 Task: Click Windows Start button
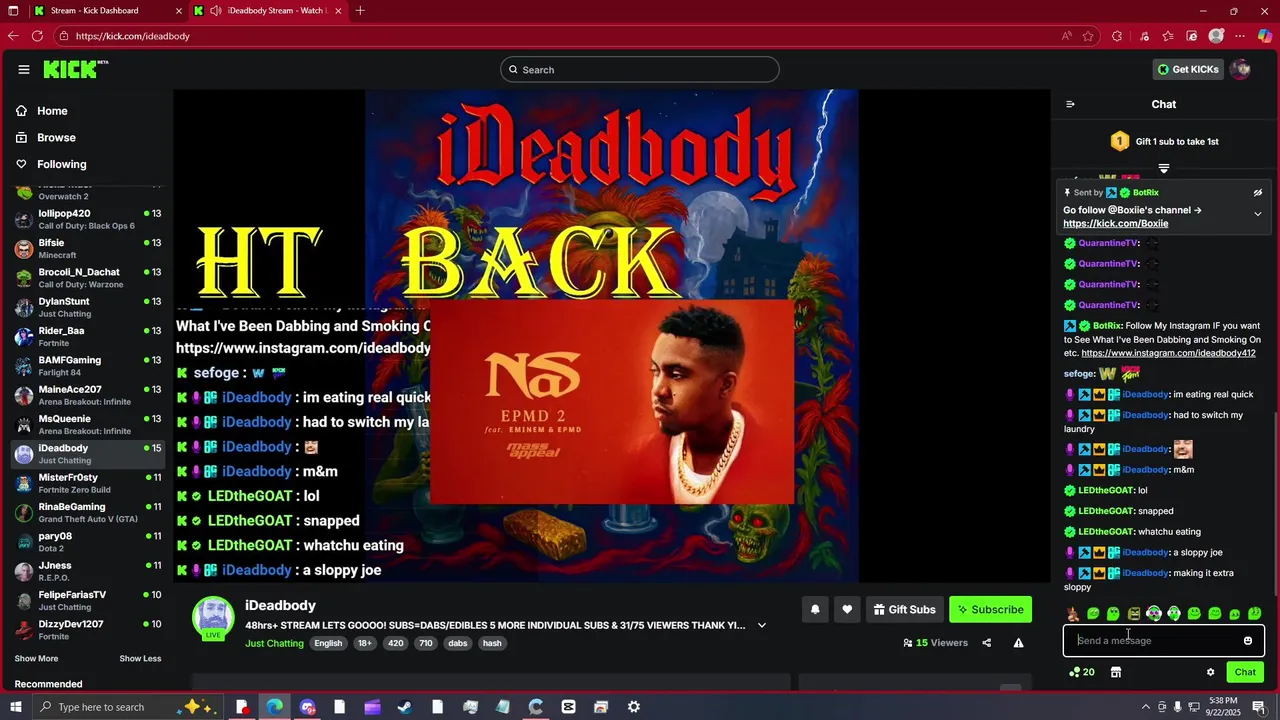point(15,707)
